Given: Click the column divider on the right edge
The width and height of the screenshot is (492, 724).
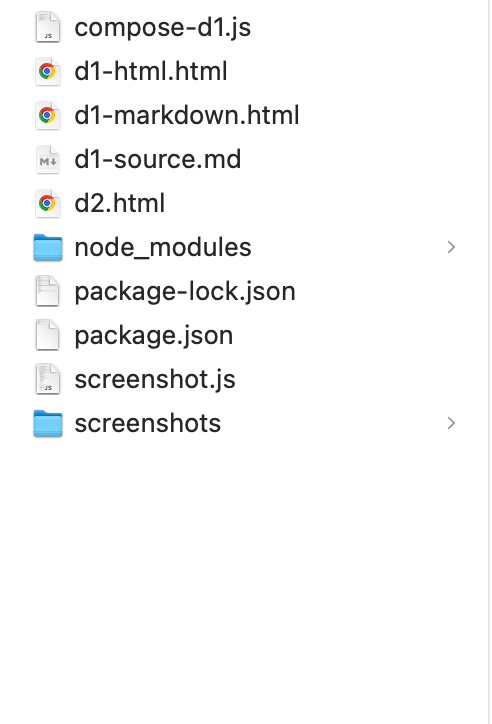Looking at the screenshot, I should (x=489, y=362).
